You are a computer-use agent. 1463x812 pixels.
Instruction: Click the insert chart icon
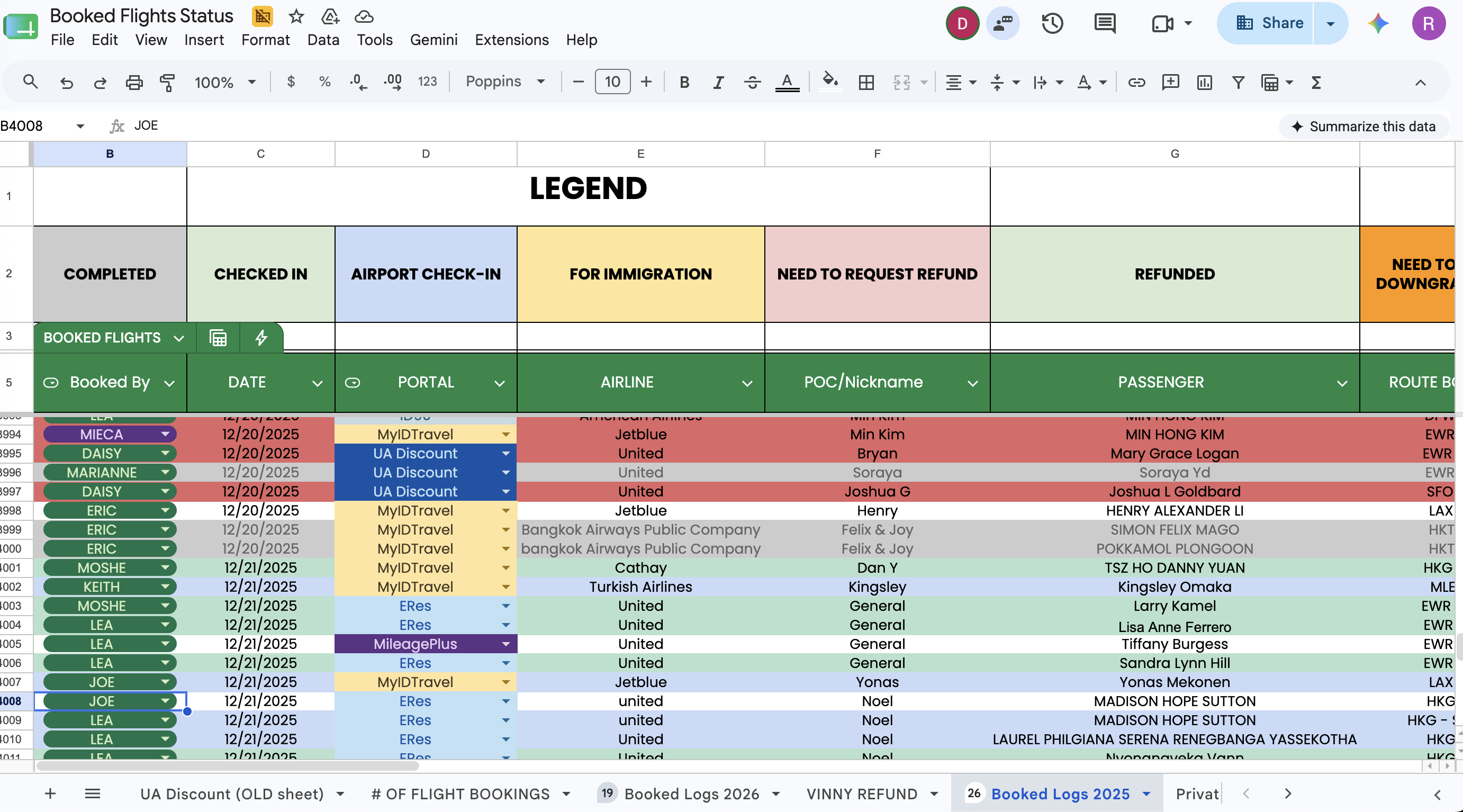[1204, 83]
